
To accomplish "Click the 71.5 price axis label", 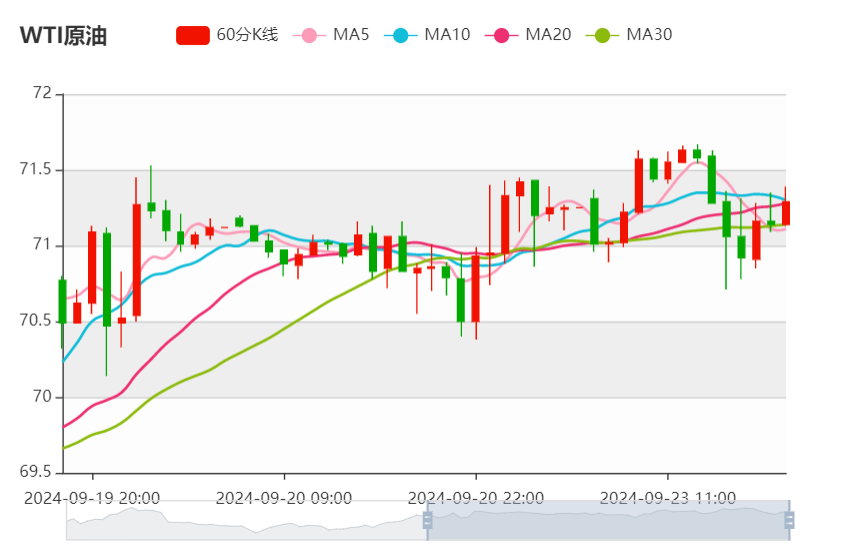I will pos(35,170).
